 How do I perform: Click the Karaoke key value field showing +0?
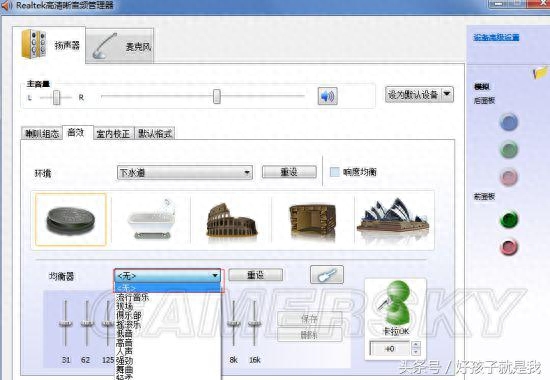390,348
